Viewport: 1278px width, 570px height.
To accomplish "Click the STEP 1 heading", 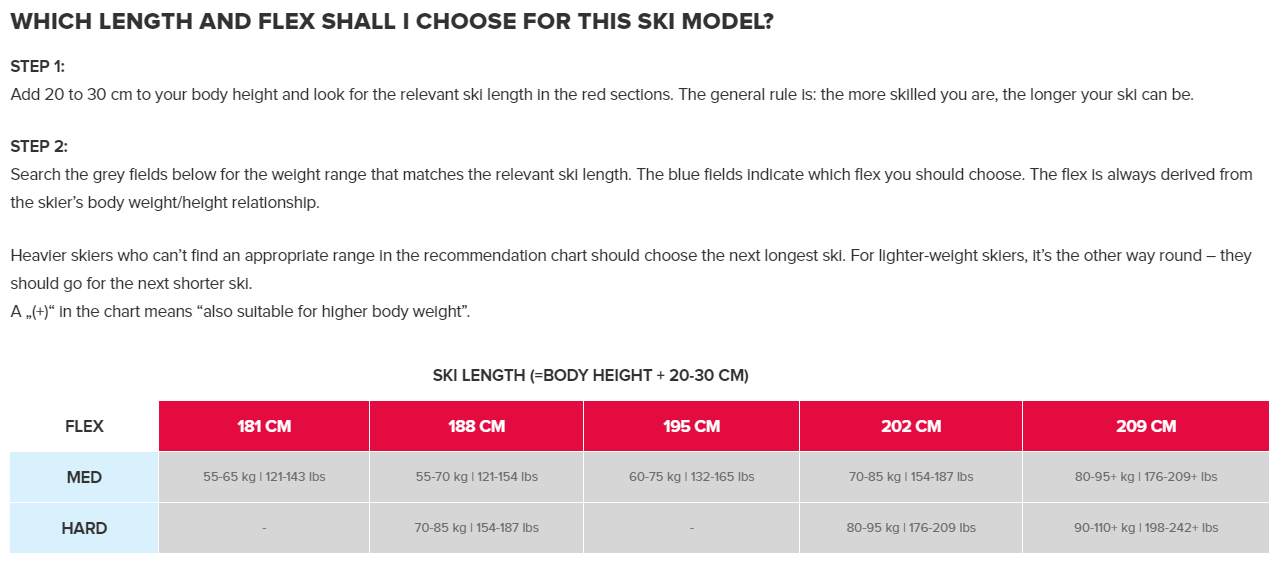I will pyautogui.click(x=37, y=66).
